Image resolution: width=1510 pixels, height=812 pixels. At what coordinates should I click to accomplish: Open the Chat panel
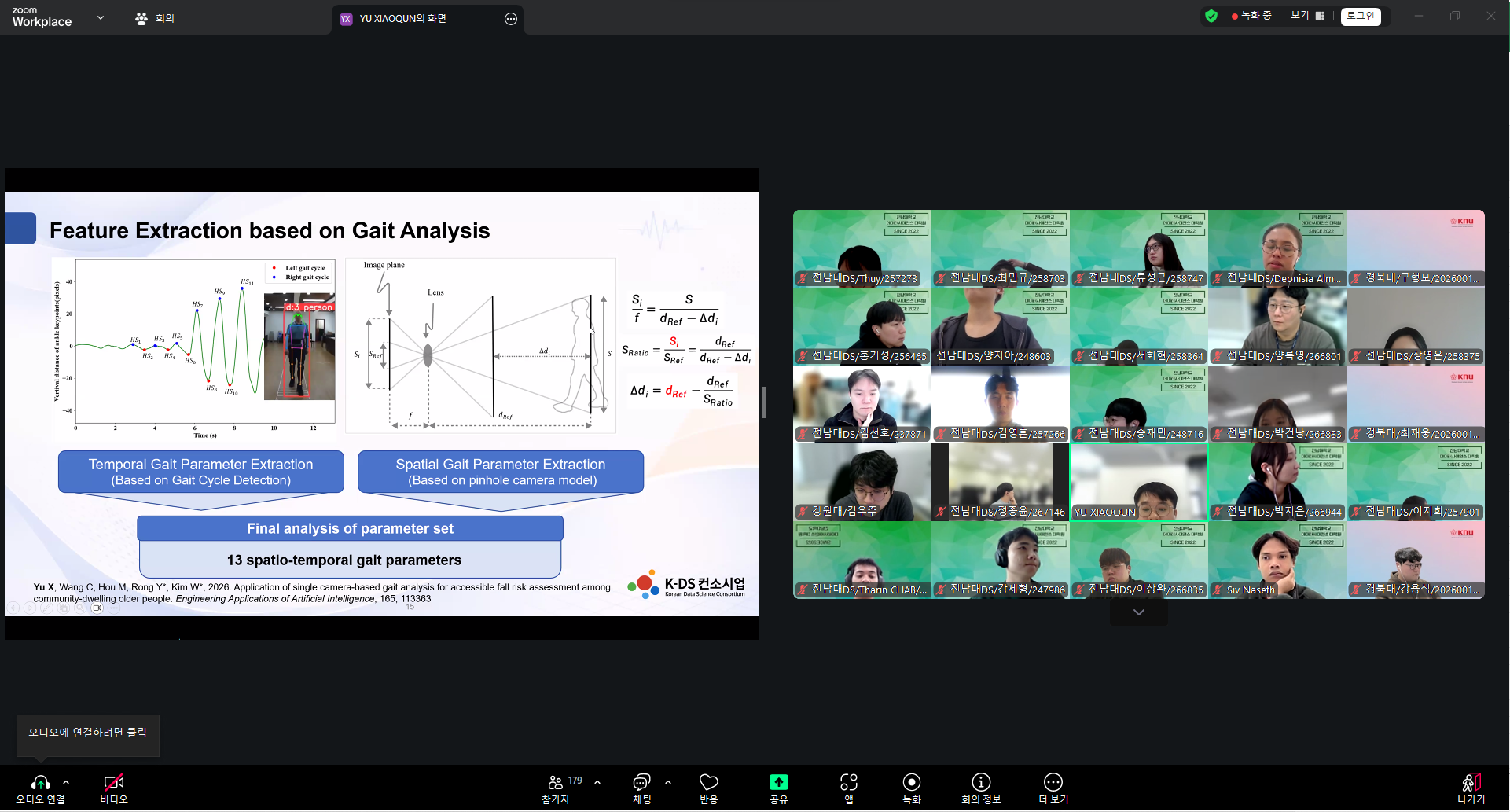641,783
